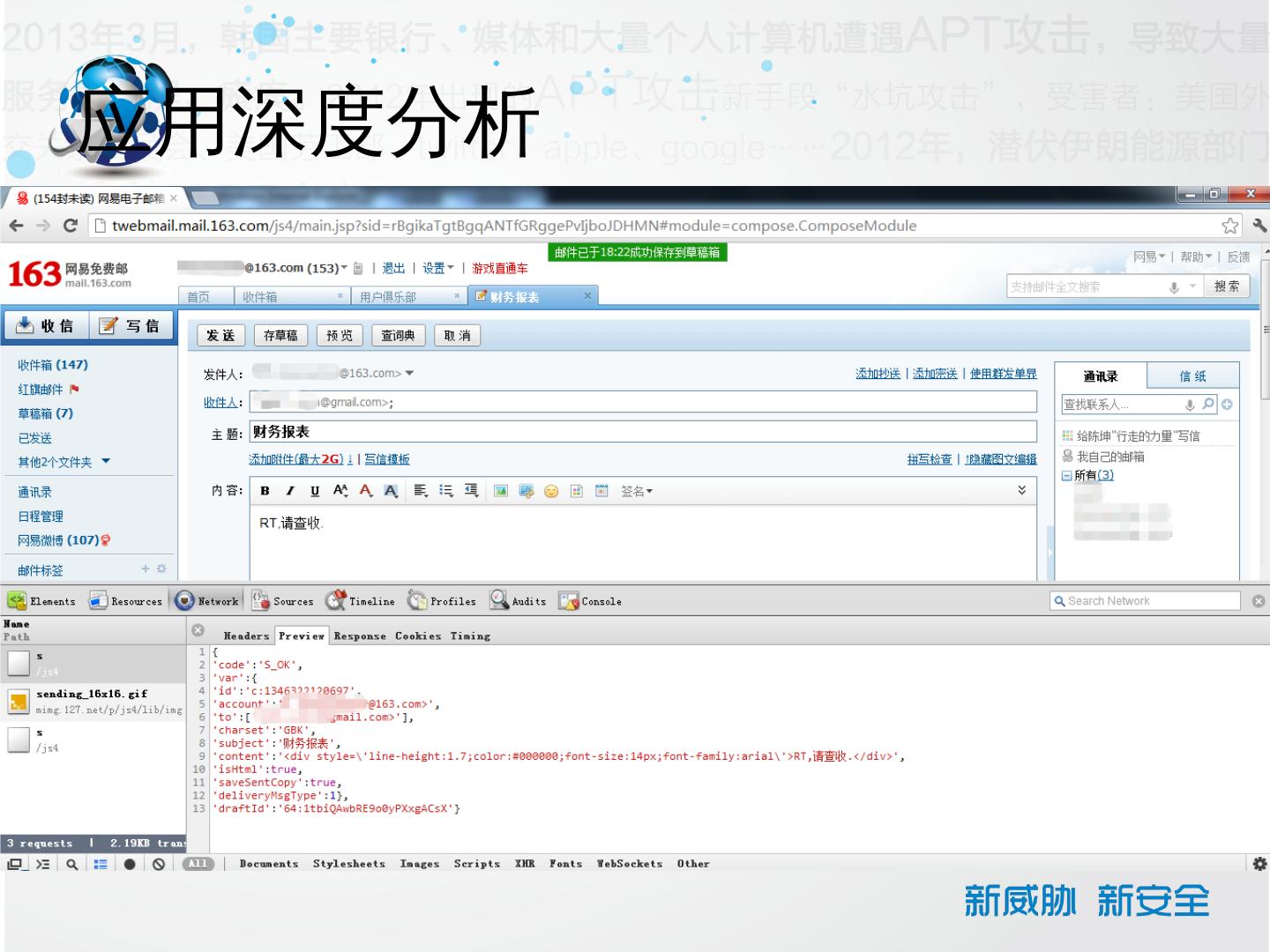Screen dimensions: 1270x952
Task: Click the 收件人 recipient input field
Action: point(643,402)
